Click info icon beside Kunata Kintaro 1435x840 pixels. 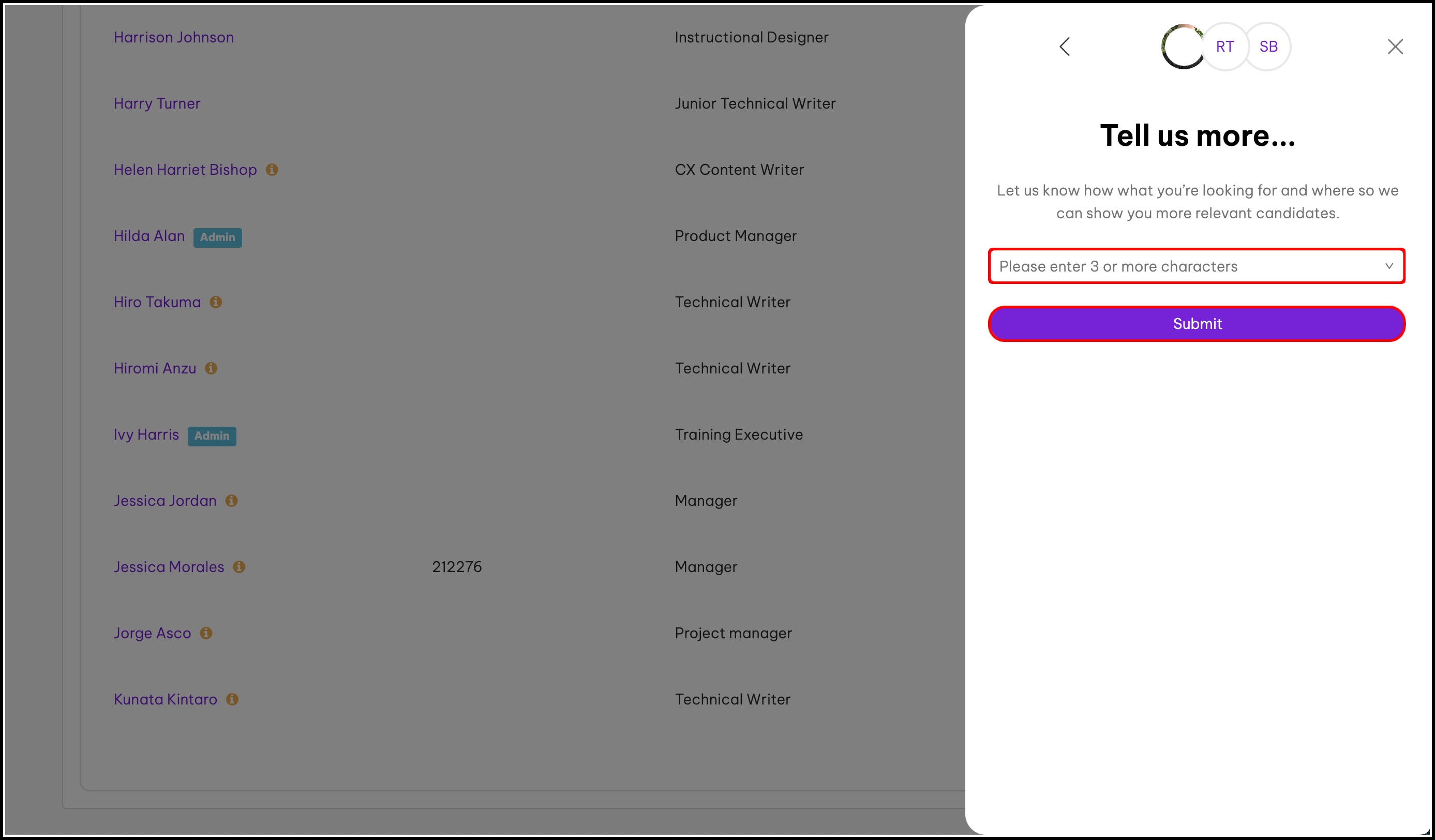[232, 699]
